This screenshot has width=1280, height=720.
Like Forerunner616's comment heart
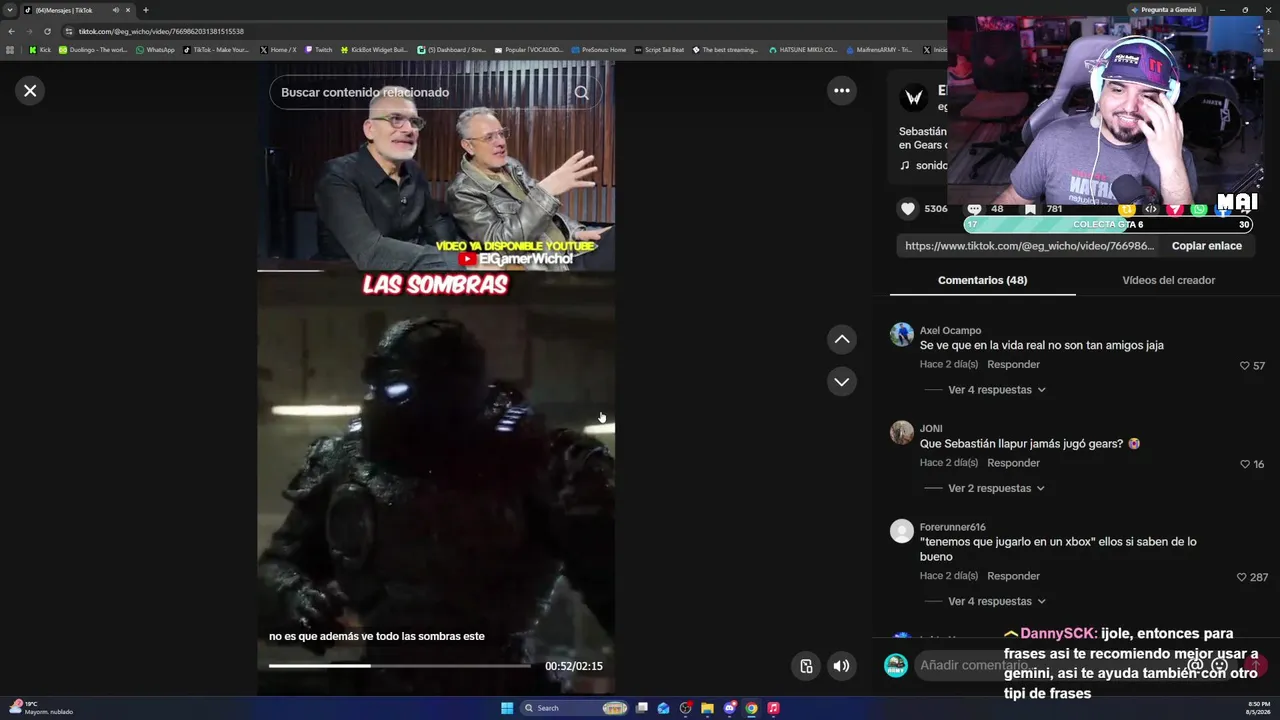pos(1242,577)
